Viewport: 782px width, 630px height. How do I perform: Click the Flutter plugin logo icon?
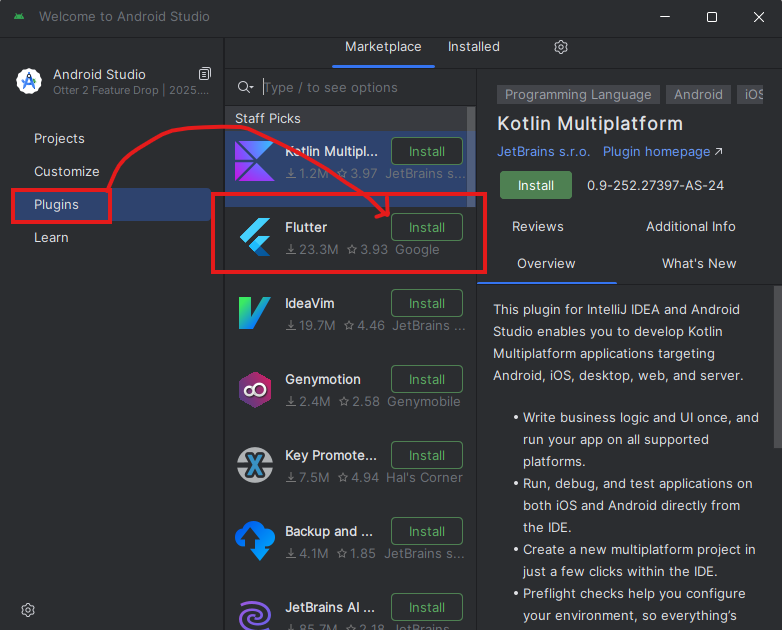coord(254,237)
